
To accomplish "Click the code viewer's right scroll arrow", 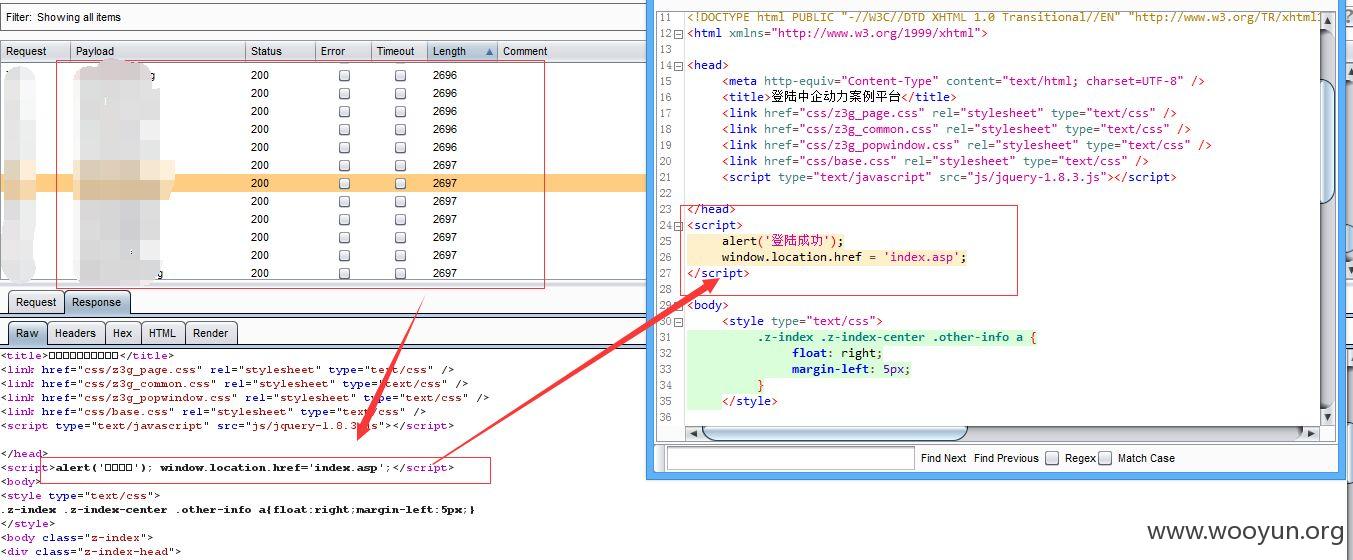I will 1310,433.
